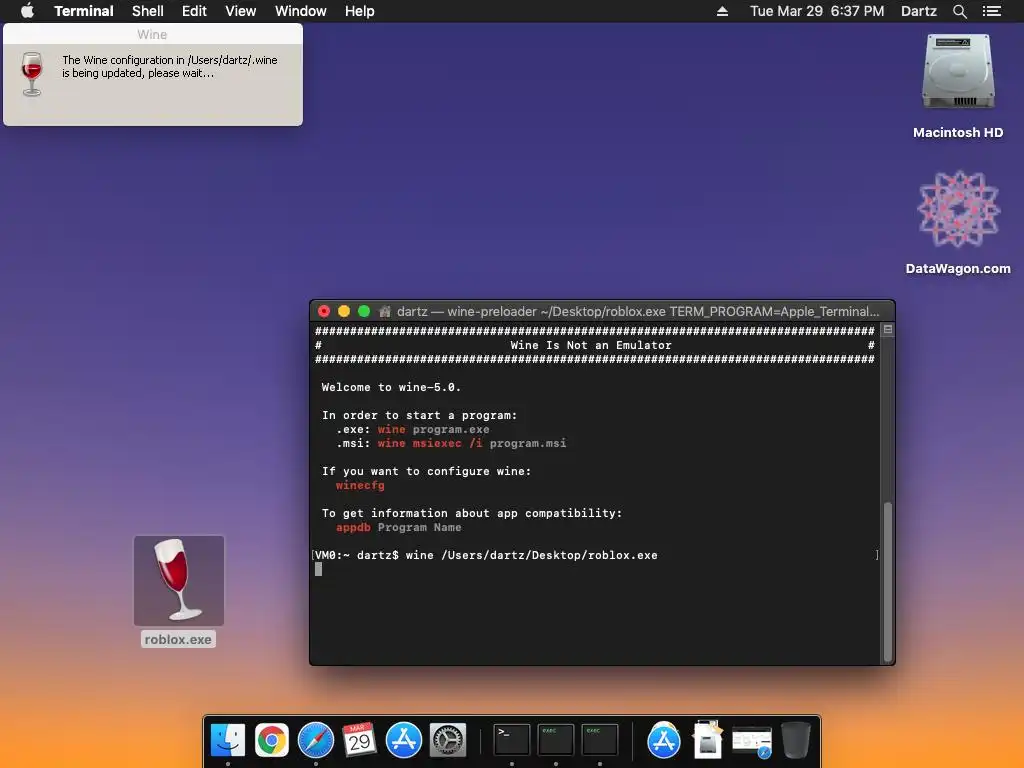Open Terminal prompt icon in Dock

point(511,740)
